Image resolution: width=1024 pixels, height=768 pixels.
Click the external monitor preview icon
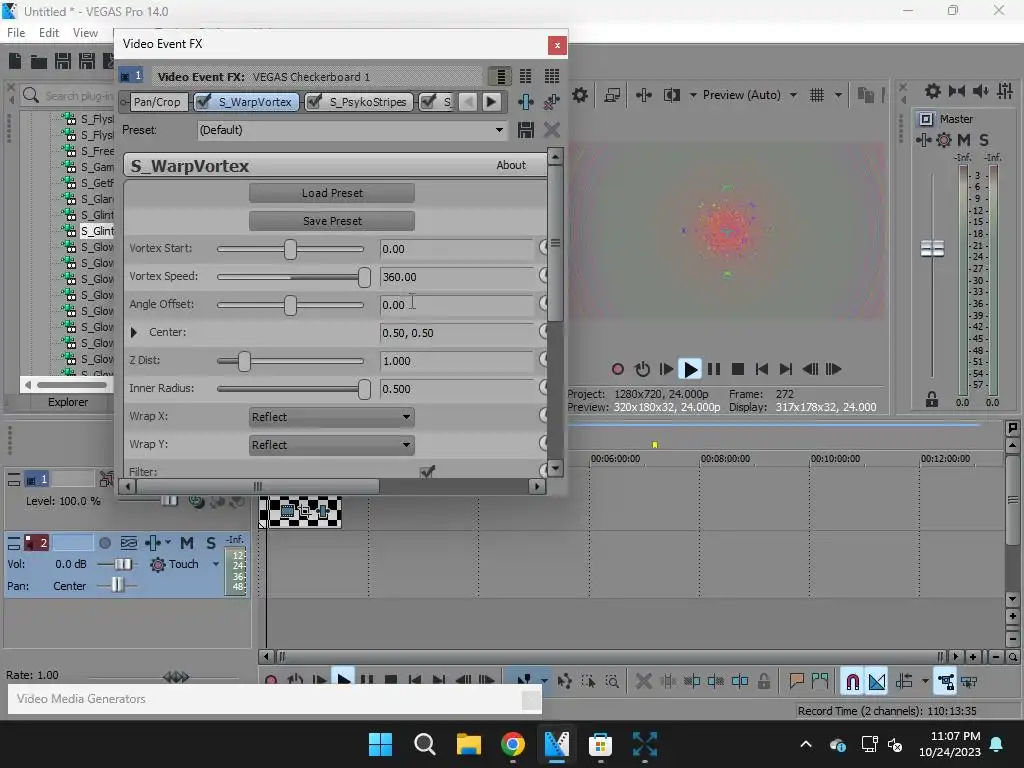pyautogui.click(x=612, y=95)
